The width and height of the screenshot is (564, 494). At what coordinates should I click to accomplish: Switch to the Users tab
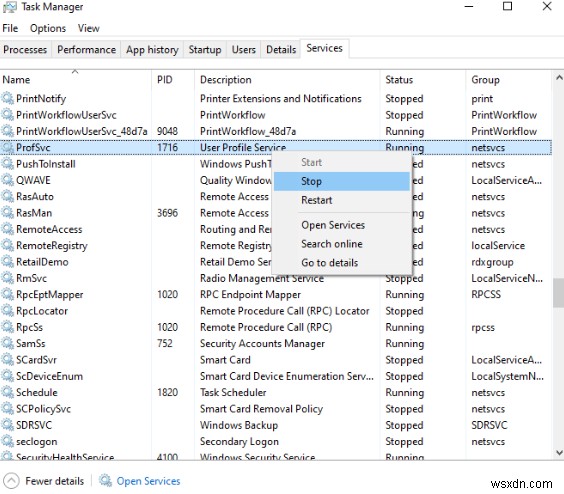[x=244, y=50]
